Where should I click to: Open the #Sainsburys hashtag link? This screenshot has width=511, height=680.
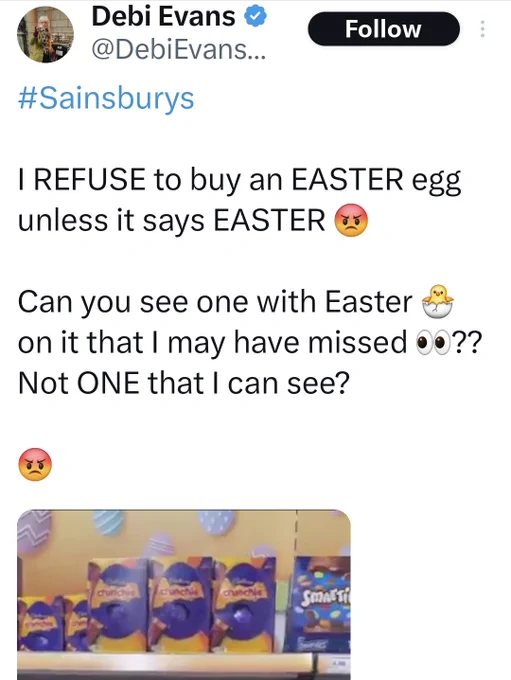tap(106, 99)
